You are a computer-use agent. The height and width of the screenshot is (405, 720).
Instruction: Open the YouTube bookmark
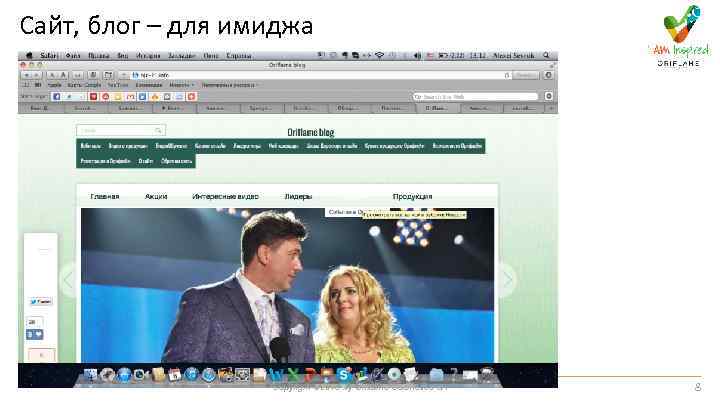click(118, 85)
